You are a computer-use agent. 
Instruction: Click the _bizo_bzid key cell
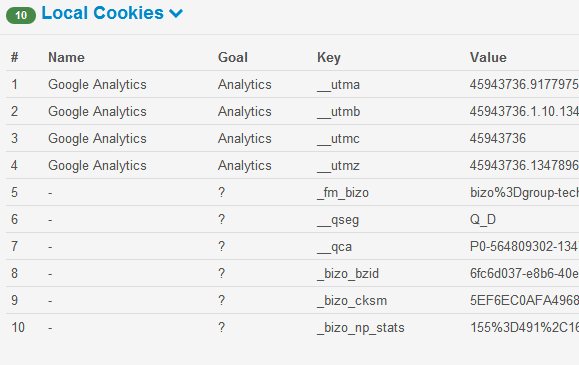click(x=348, y=274)
